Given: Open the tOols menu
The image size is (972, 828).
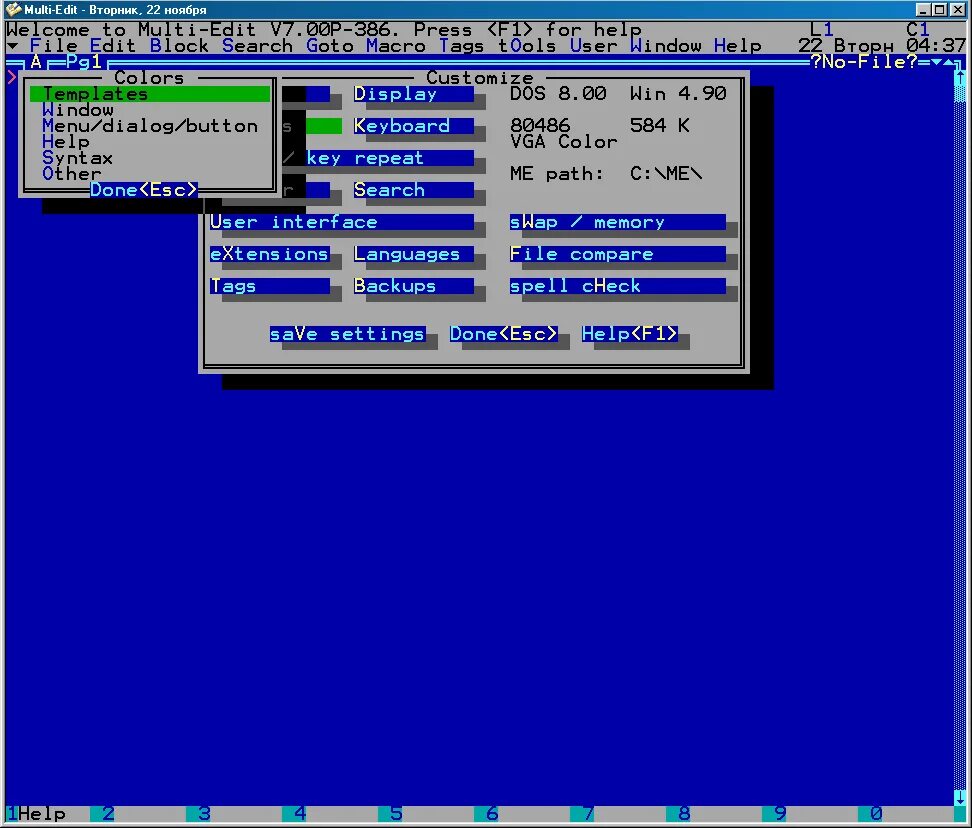Looking at the screenshot, I should coord(528,46).
